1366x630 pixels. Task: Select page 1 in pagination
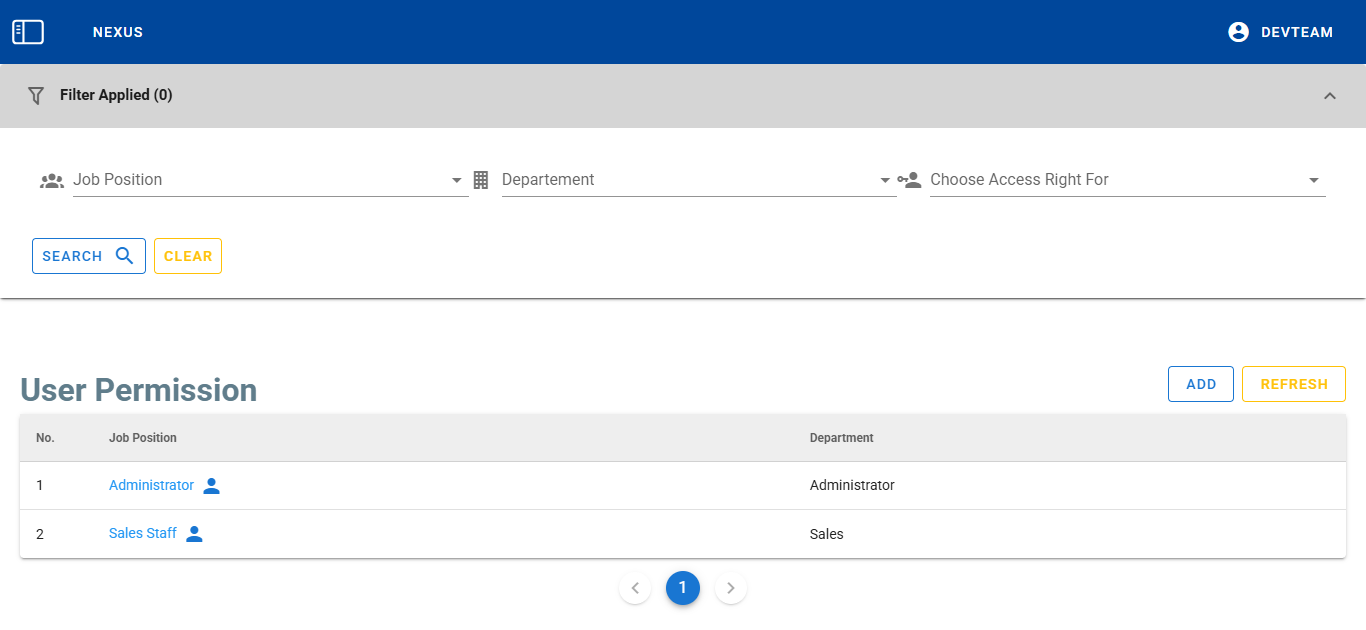pyautogui.click(x=683, y=588)
